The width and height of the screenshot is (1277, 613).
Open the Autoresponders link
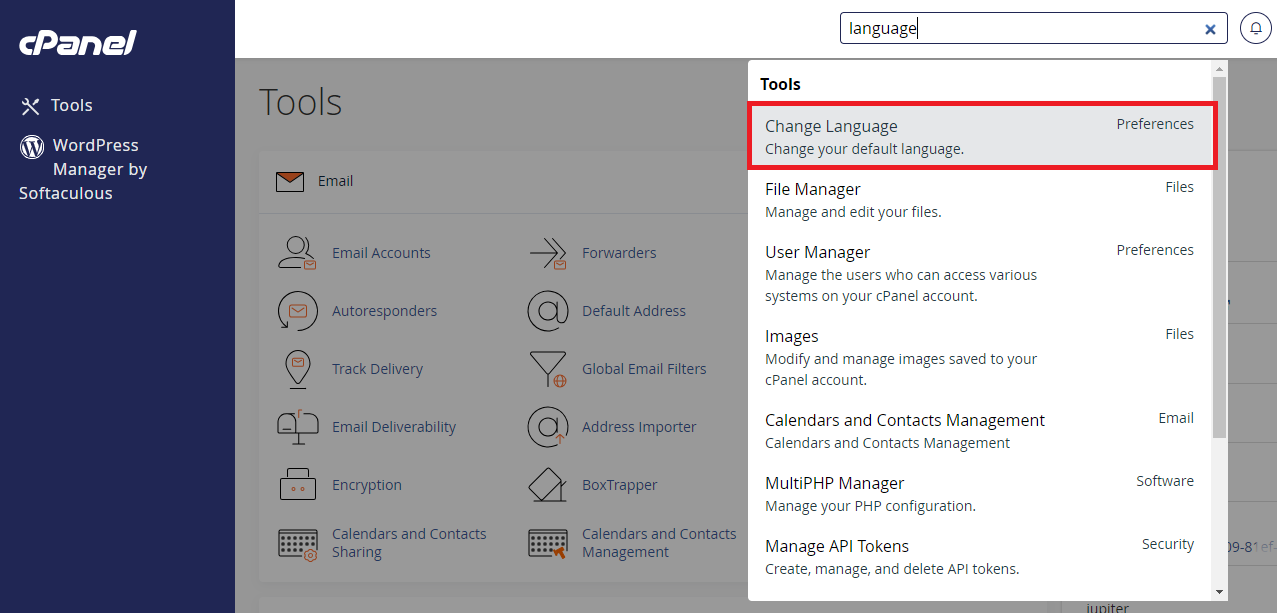pos(384,311)
